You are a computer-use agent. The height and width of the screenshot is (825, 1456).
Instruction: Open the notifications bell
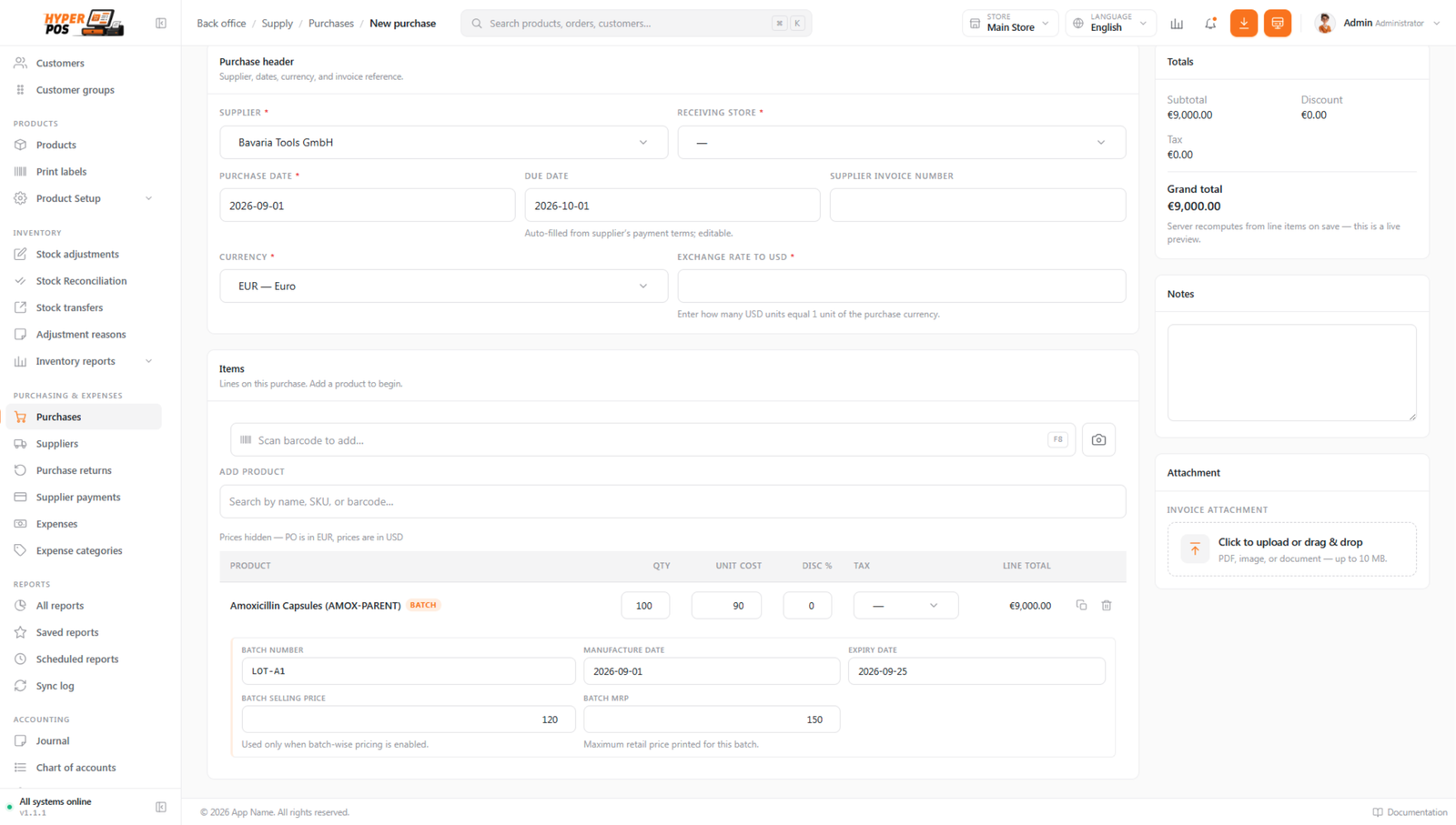tap(1210, 24)
